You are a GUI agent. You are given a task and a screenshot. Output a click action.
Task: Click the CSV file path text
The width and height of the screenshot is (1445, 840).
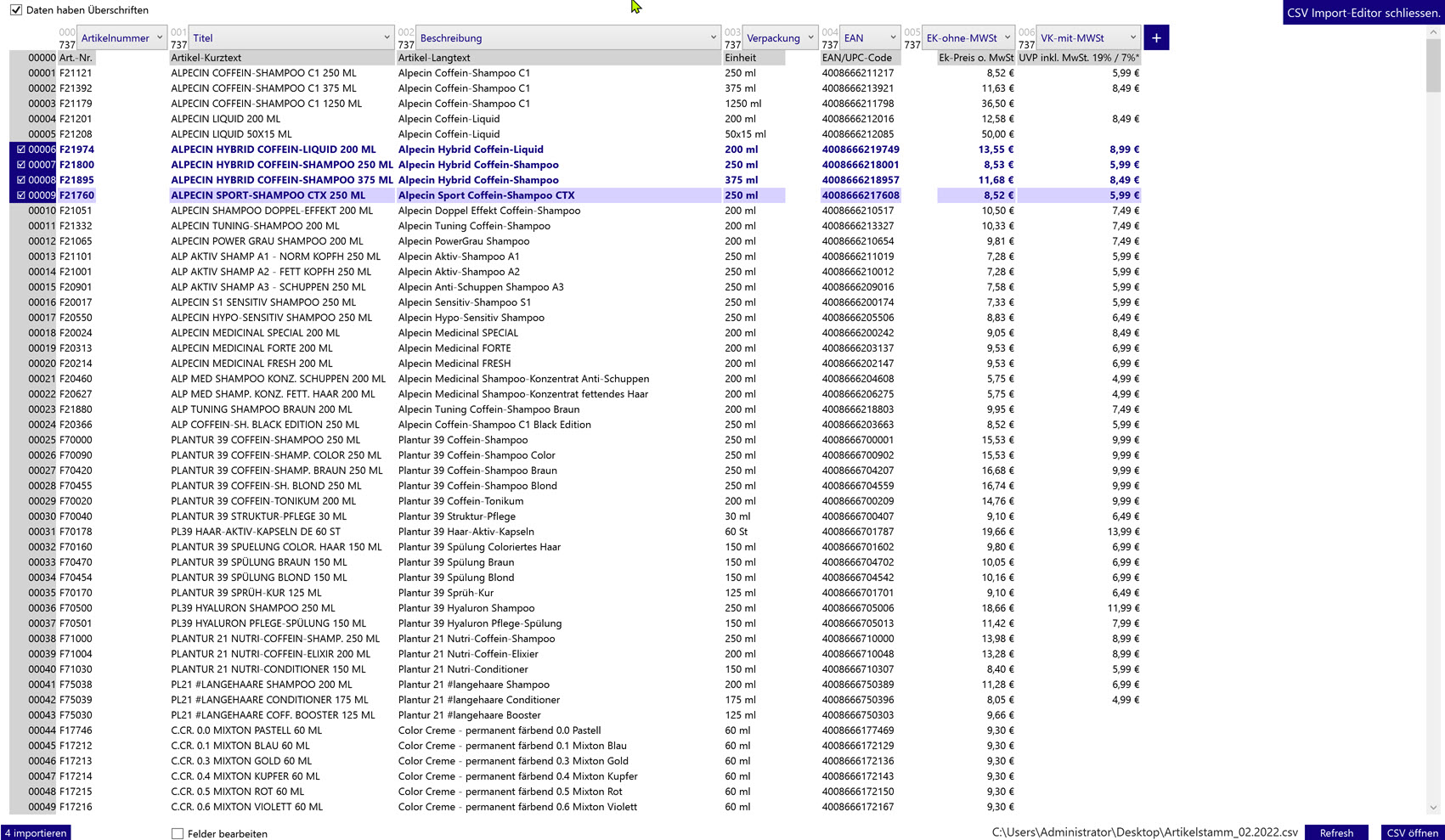[1144, 832]
